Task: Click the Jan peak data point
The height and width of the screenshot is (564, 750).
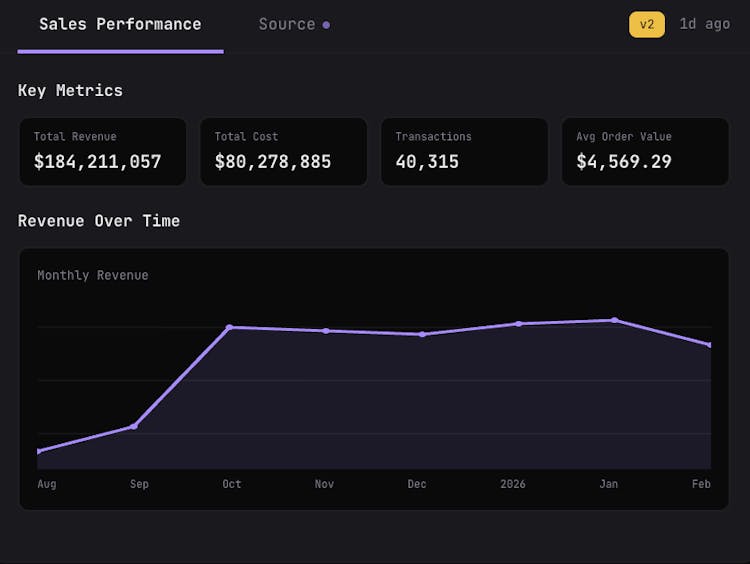Action: (614, 320)
